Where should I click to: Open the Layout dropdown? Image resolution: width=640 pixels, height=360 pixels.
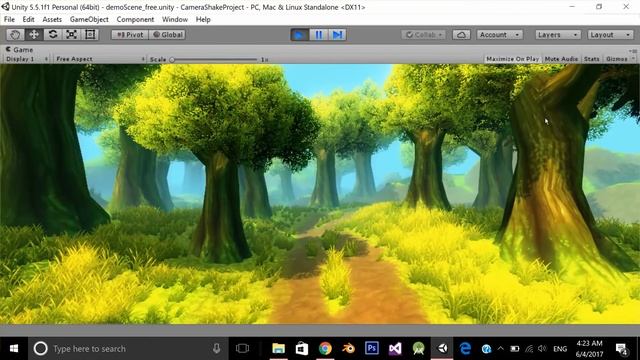610,35
